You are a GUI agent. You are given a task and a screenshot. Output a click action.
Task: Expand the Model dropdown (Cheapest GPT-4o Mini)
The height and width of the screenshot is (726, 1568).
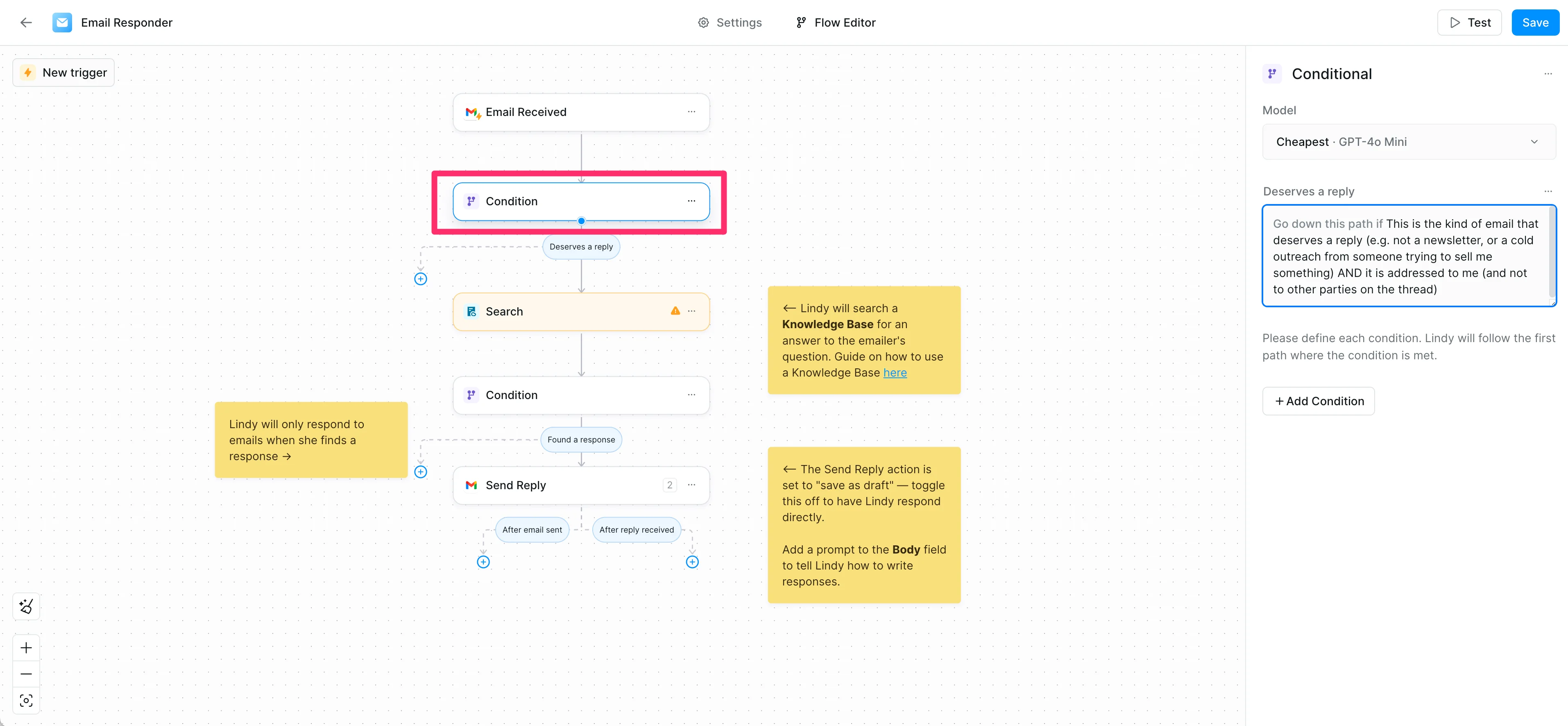1409,142
